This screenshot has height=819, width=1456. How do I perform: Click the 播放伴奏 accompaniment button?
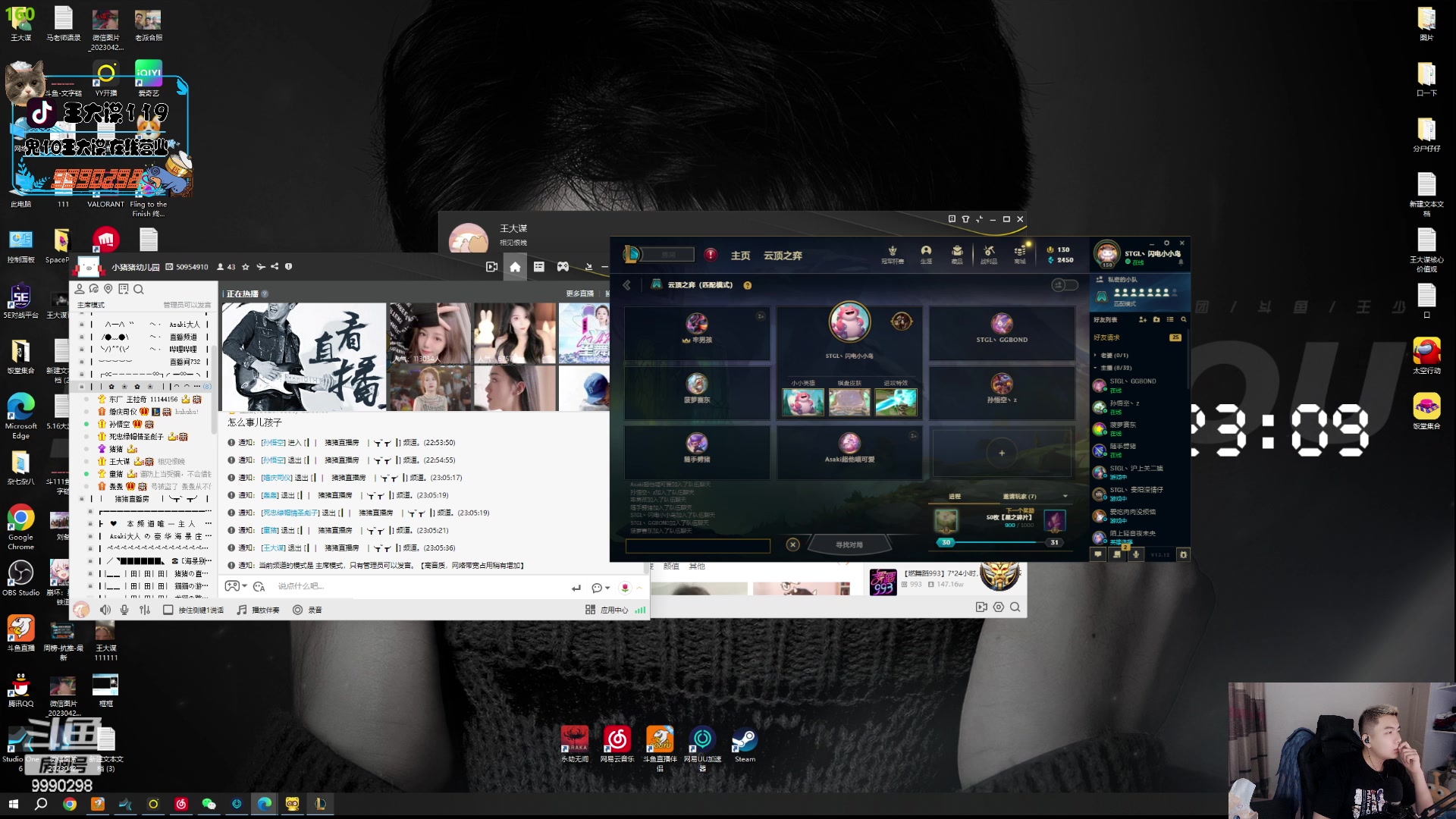[258, 610]
